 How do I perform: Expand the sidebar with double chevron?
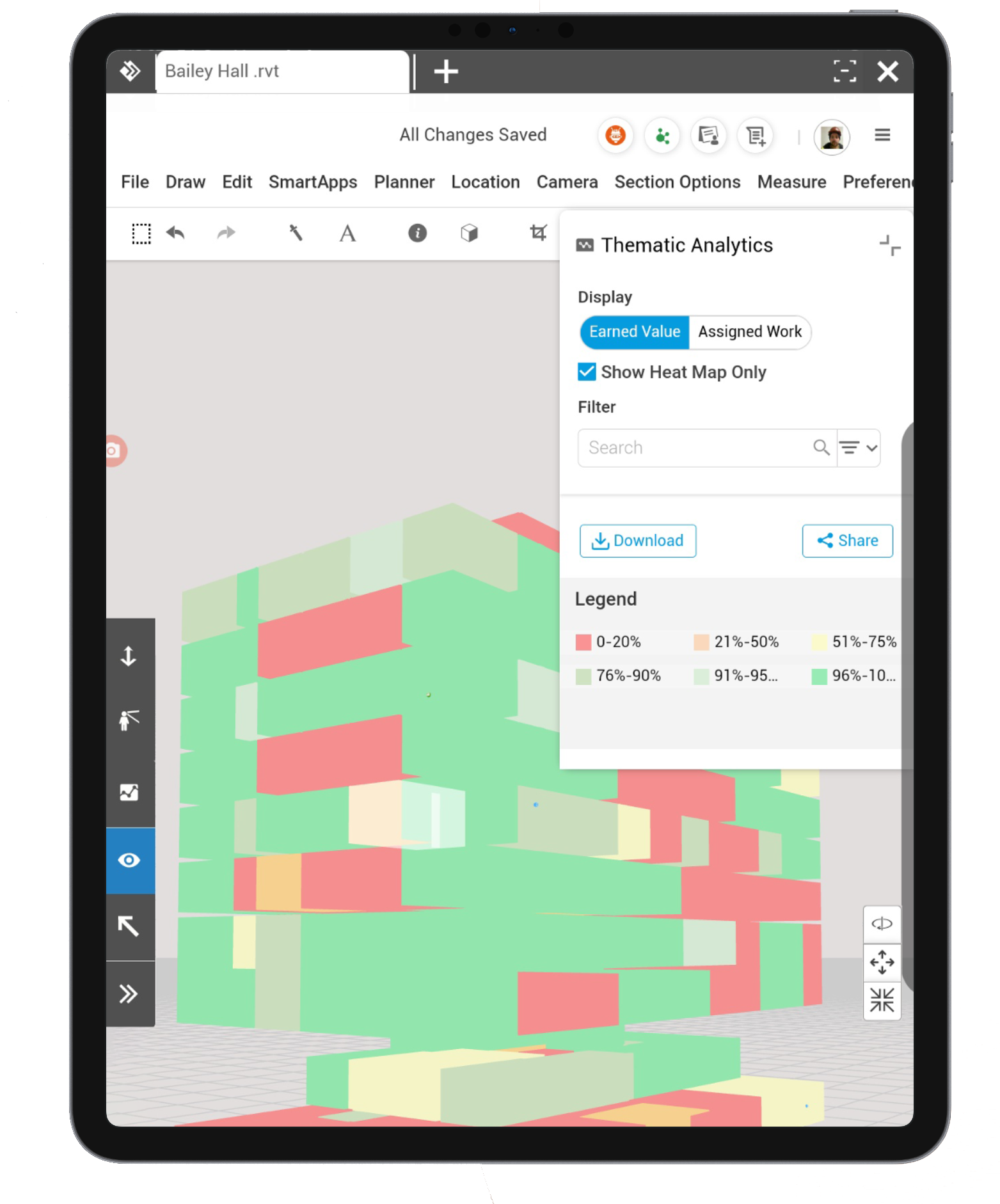129,994
